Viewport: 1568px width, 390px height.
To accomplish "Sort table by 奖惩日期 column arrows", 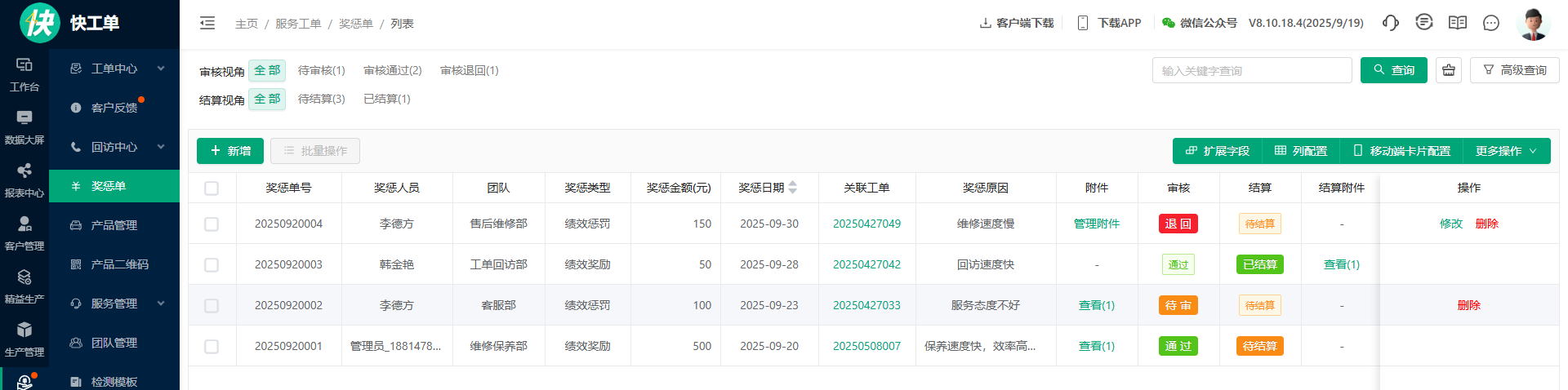I will (792, 188).
